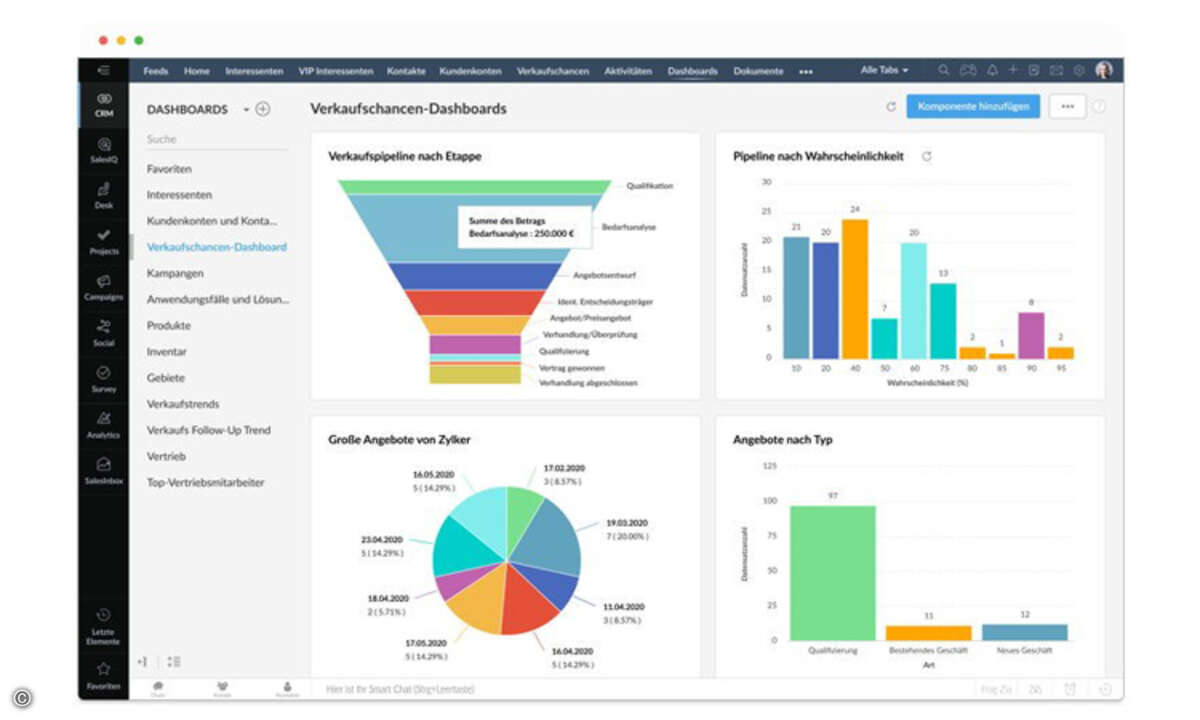
Task: Open the Campaigns app in the sidebar
Action: (x=104, y=287)
